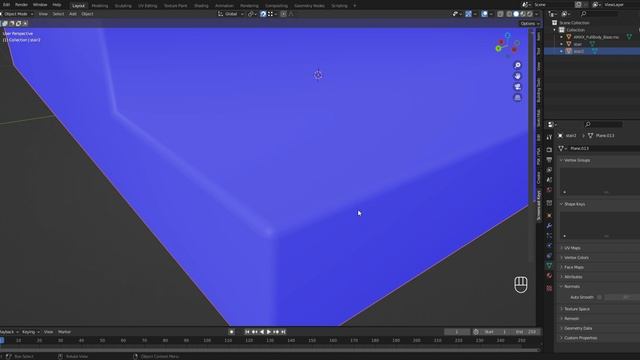
Task: Open the Scene properties tab icon
Action: point(549,180)
